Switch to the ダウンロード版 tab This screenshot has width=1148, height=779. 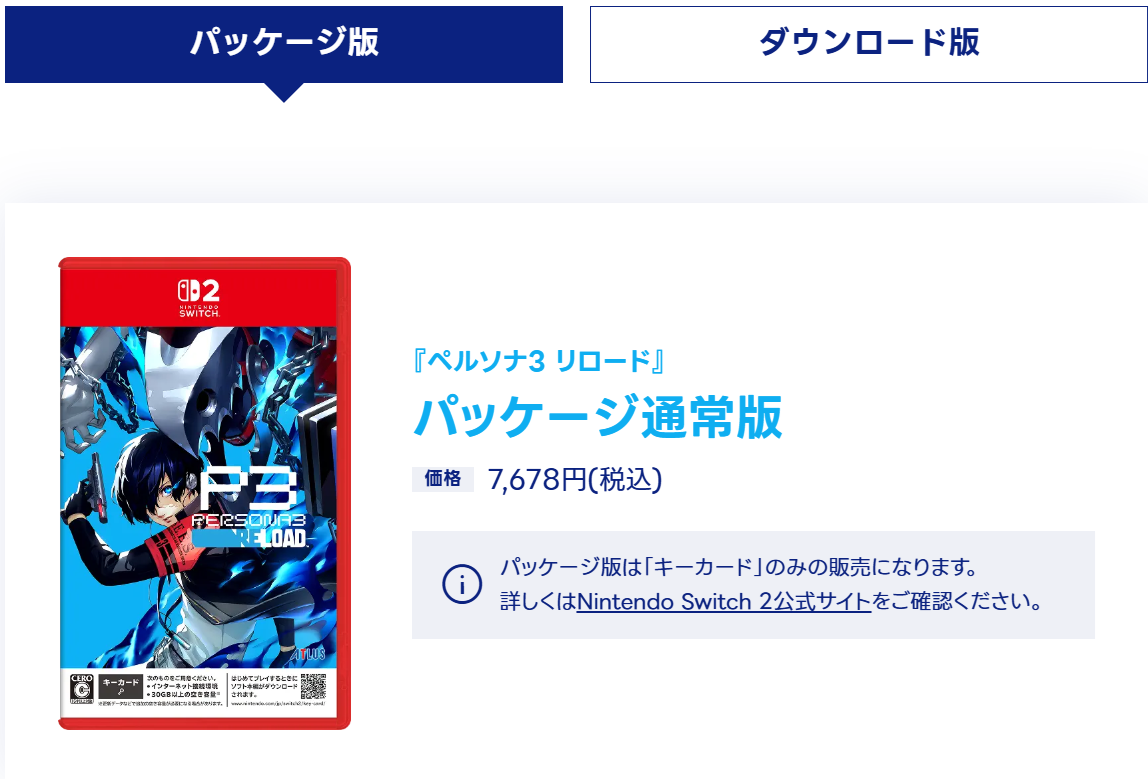pos(868,44)
